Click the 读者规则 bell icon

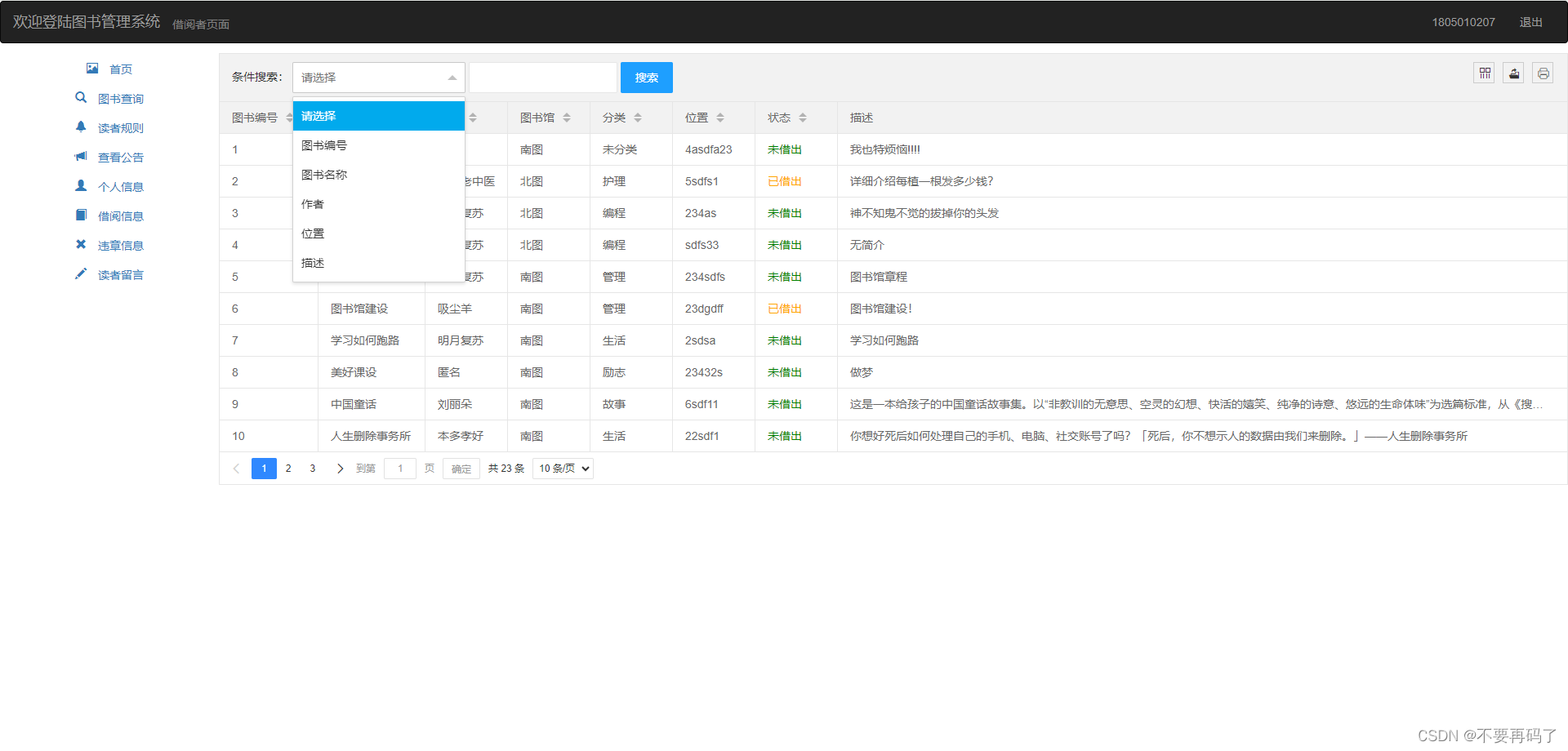tap(81, 127)
